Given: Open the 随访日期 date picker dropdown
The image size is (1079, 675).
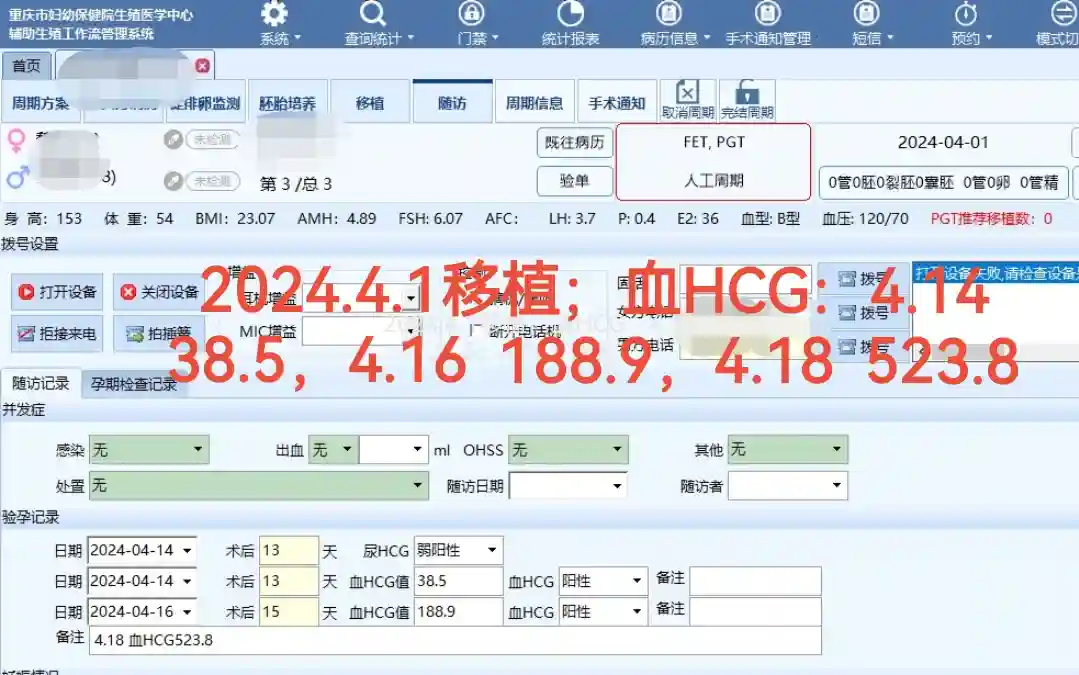Looking at the screenshot, I should click(x=617, y=487).
